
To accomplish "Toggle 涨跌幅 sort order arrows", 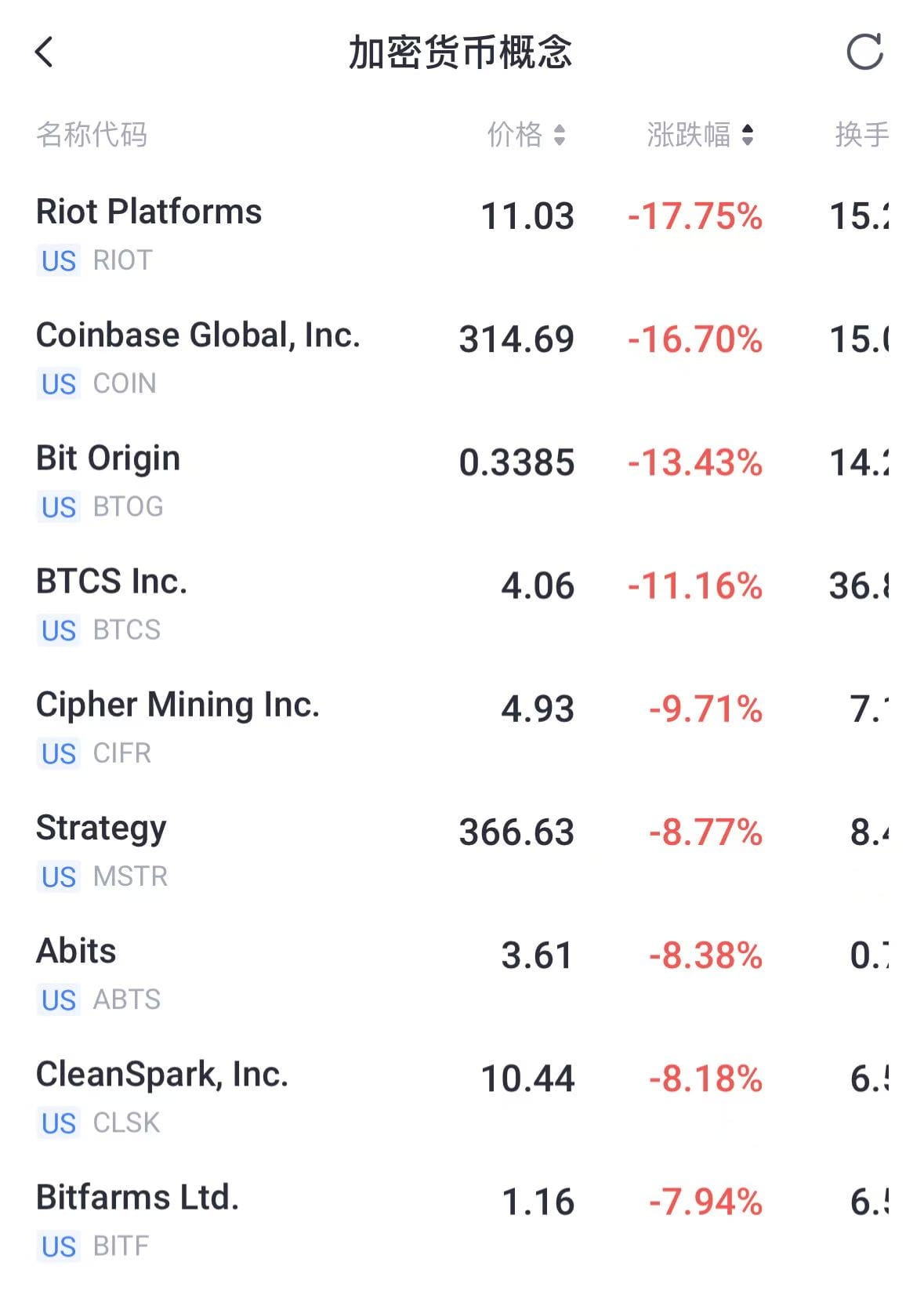I will 747,135.
